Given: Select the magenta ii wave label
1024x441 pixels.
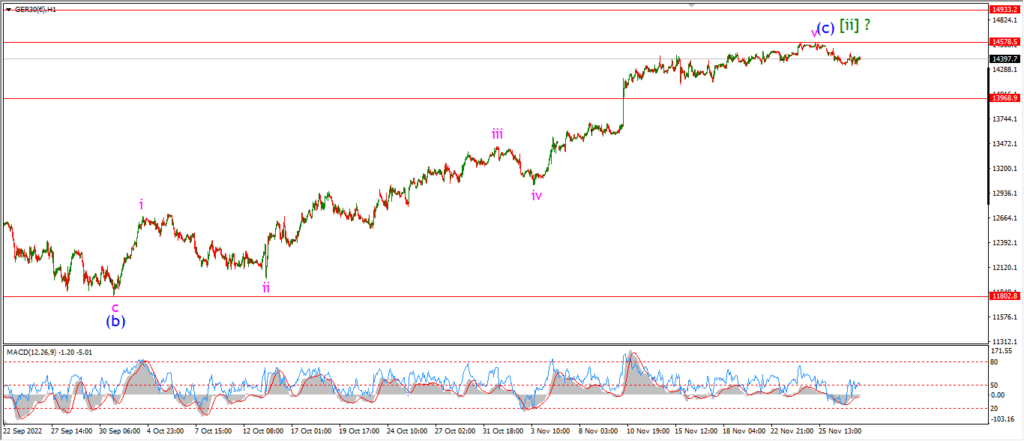Looking at the screenshot, I should click(266, 287).
